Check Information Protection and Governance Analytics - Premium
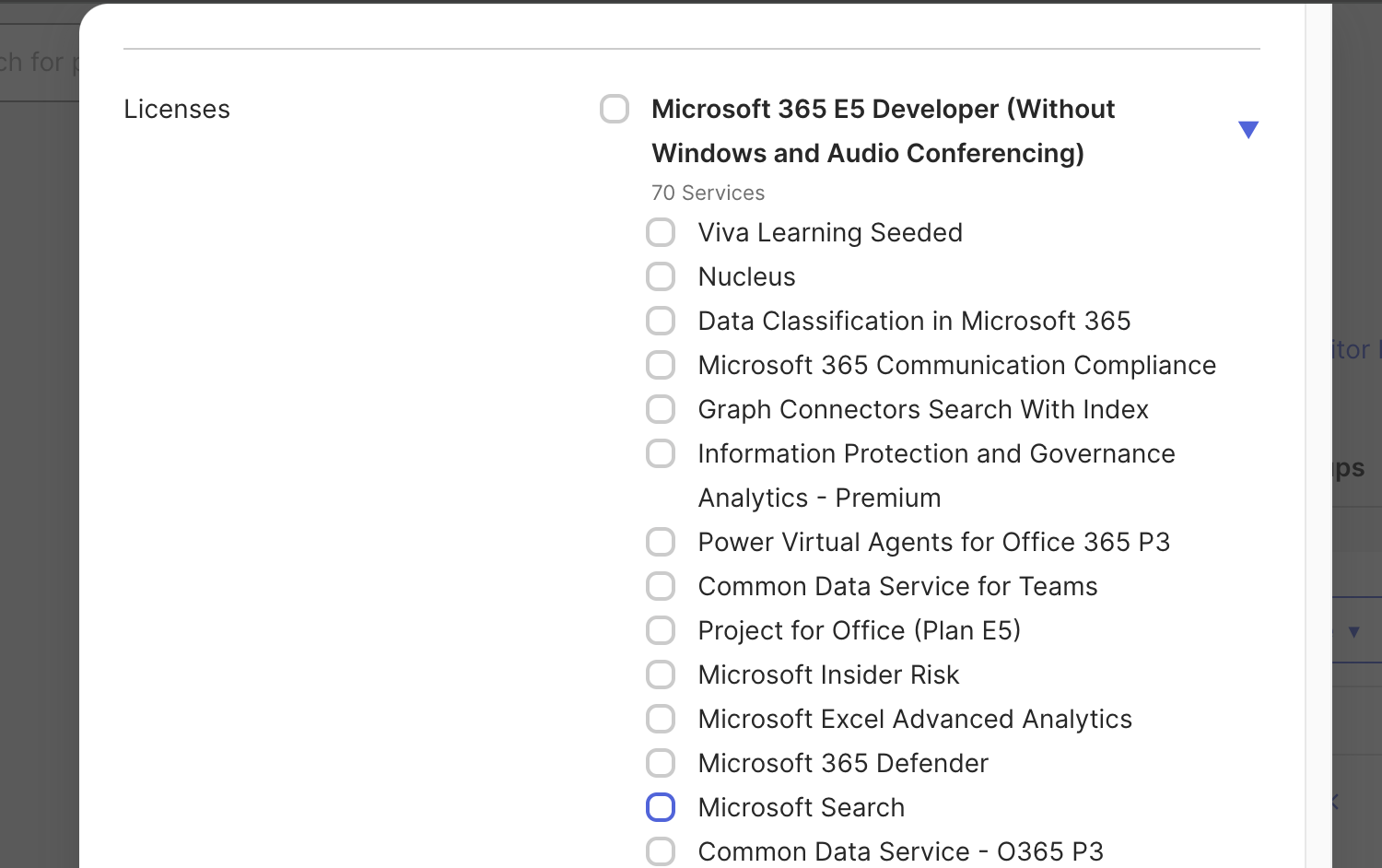This screenshot has height=868, width=1382. [661, 453]
